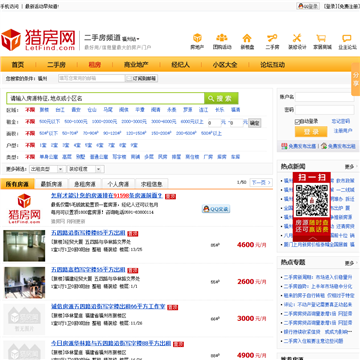Click the 猎房网 promo logo in listings
The height and width of the screenshot is (360, 360).
pos(24,209)
